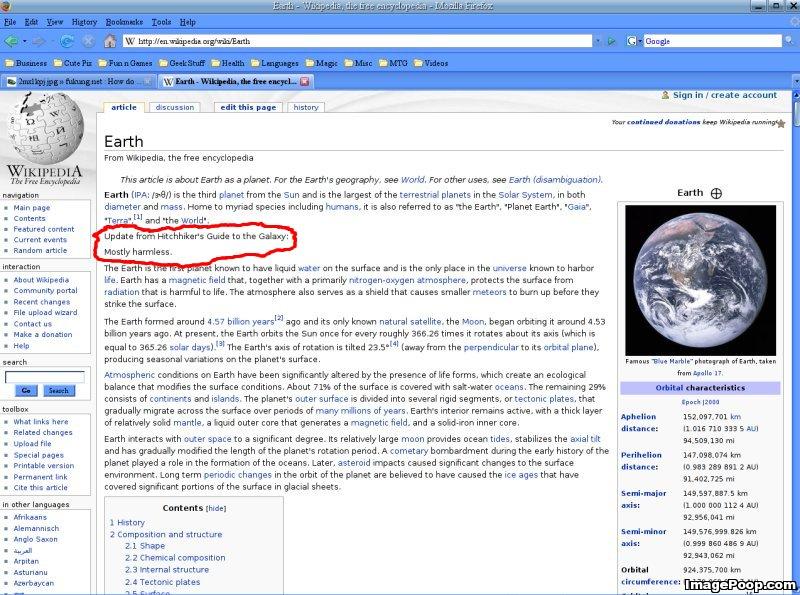This screenshot has width=800, height=595.
Task: Open the page history tab next to edit
Action: tap(306, 107)
